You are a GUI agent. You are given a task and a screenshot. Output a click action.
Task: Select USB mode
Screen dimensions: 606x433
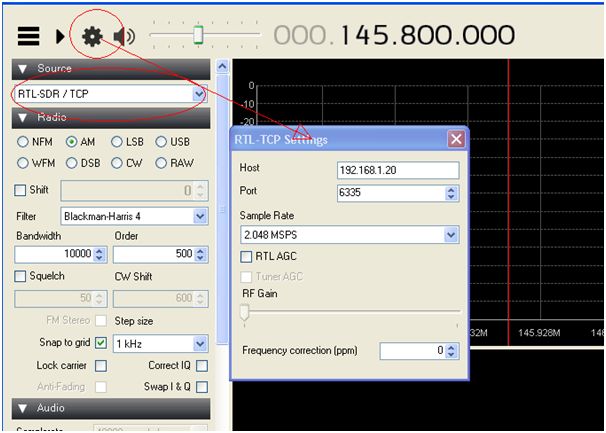161,142
